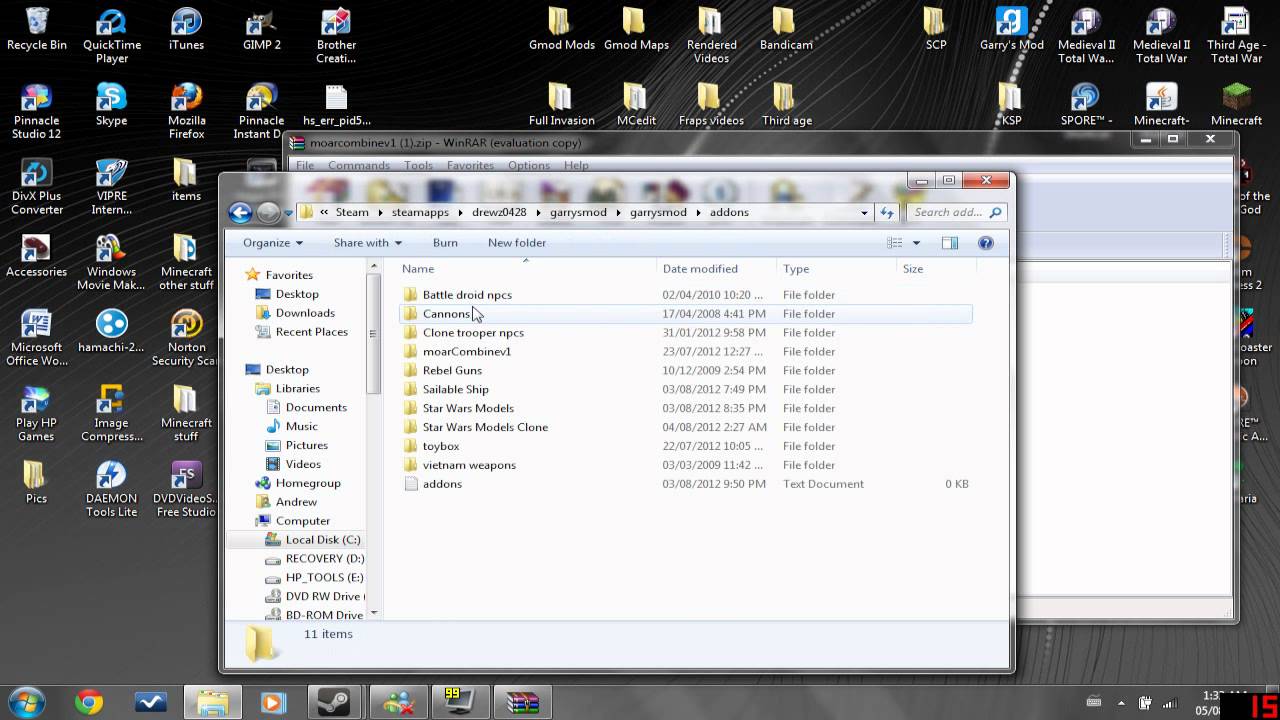Expand address bar previous locations dropdown
Image resolution: width=1280 pixels, height=720 pixels.
864,212
